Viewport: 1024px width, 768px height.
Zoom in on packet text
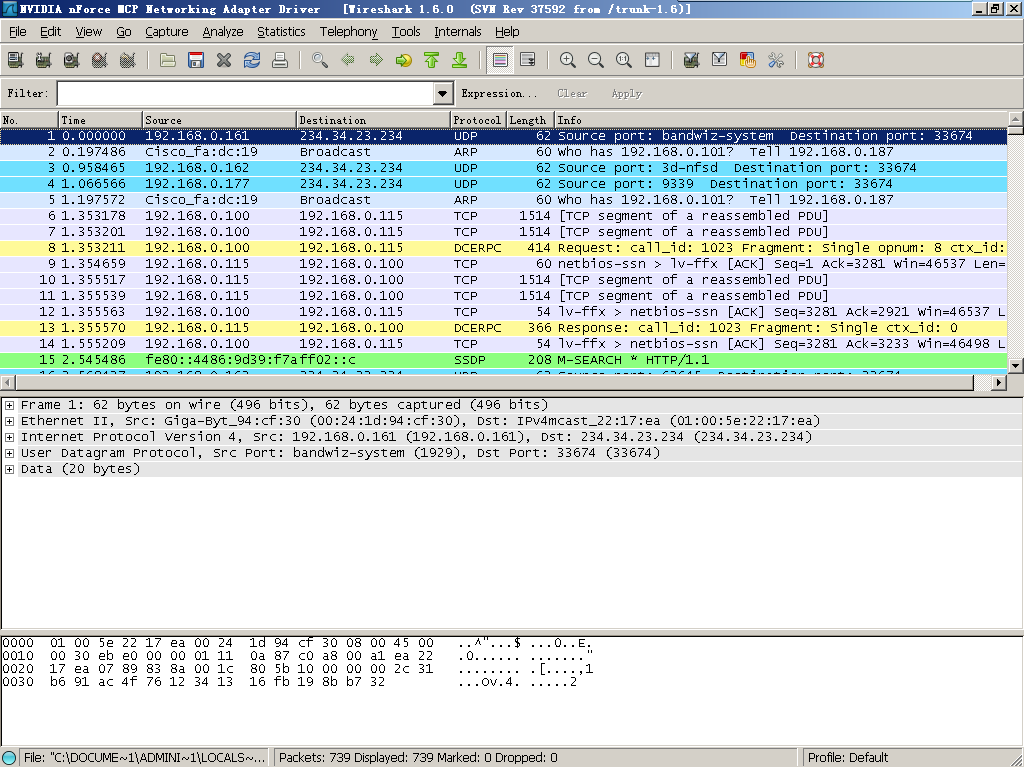coord(568,61)
